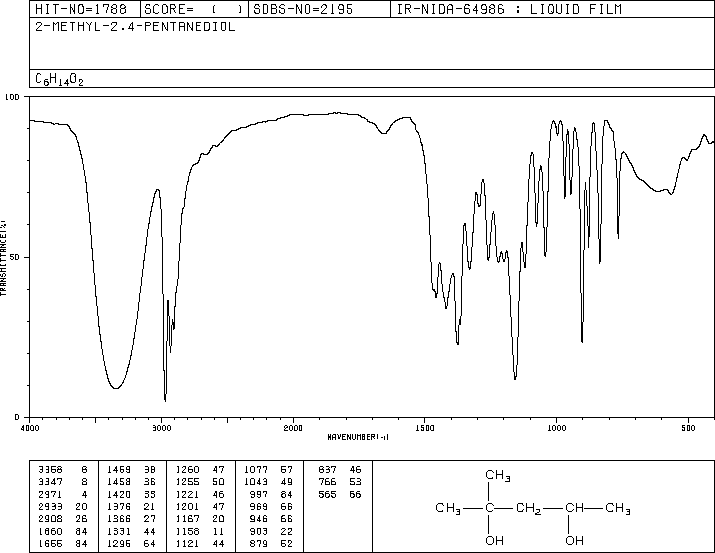Click the 100 label on transmittance axis

pyautogui.click(x=12, y=97)
